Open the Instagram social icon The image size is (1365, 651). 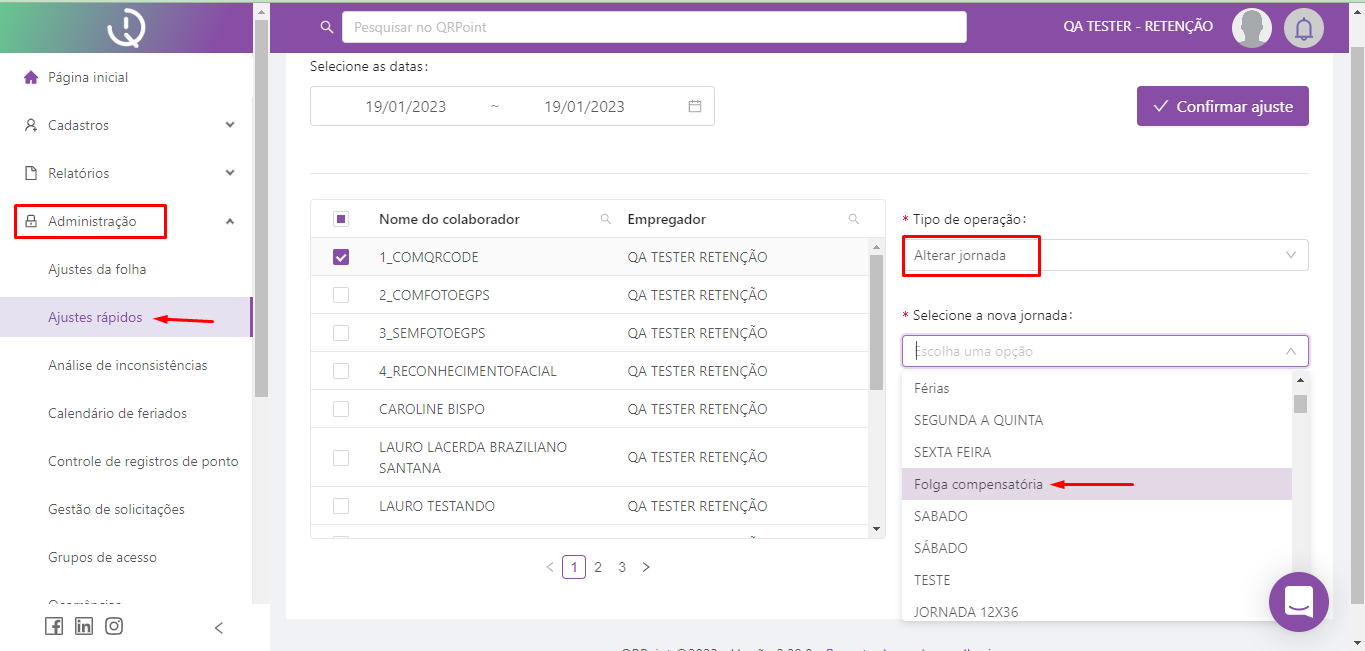[x=114, y=626]
